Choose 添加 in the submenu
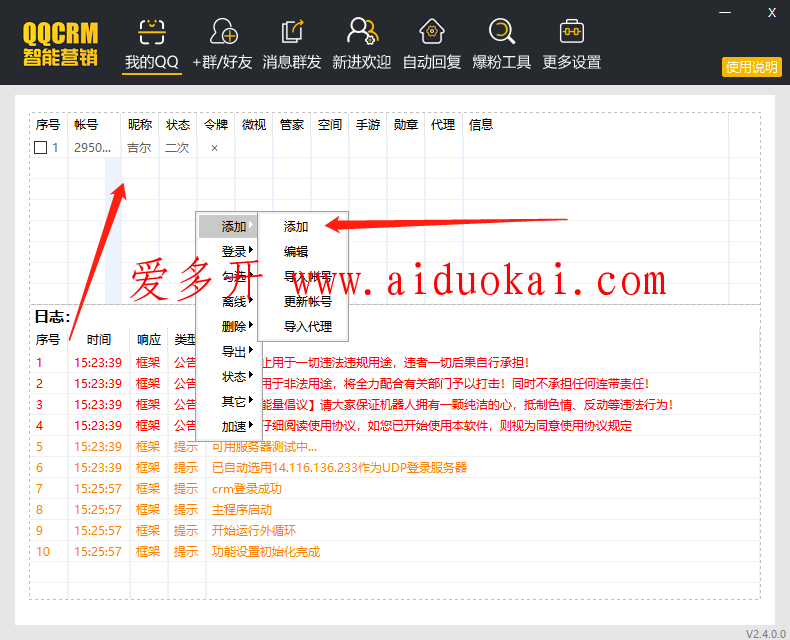 (296, 227)
